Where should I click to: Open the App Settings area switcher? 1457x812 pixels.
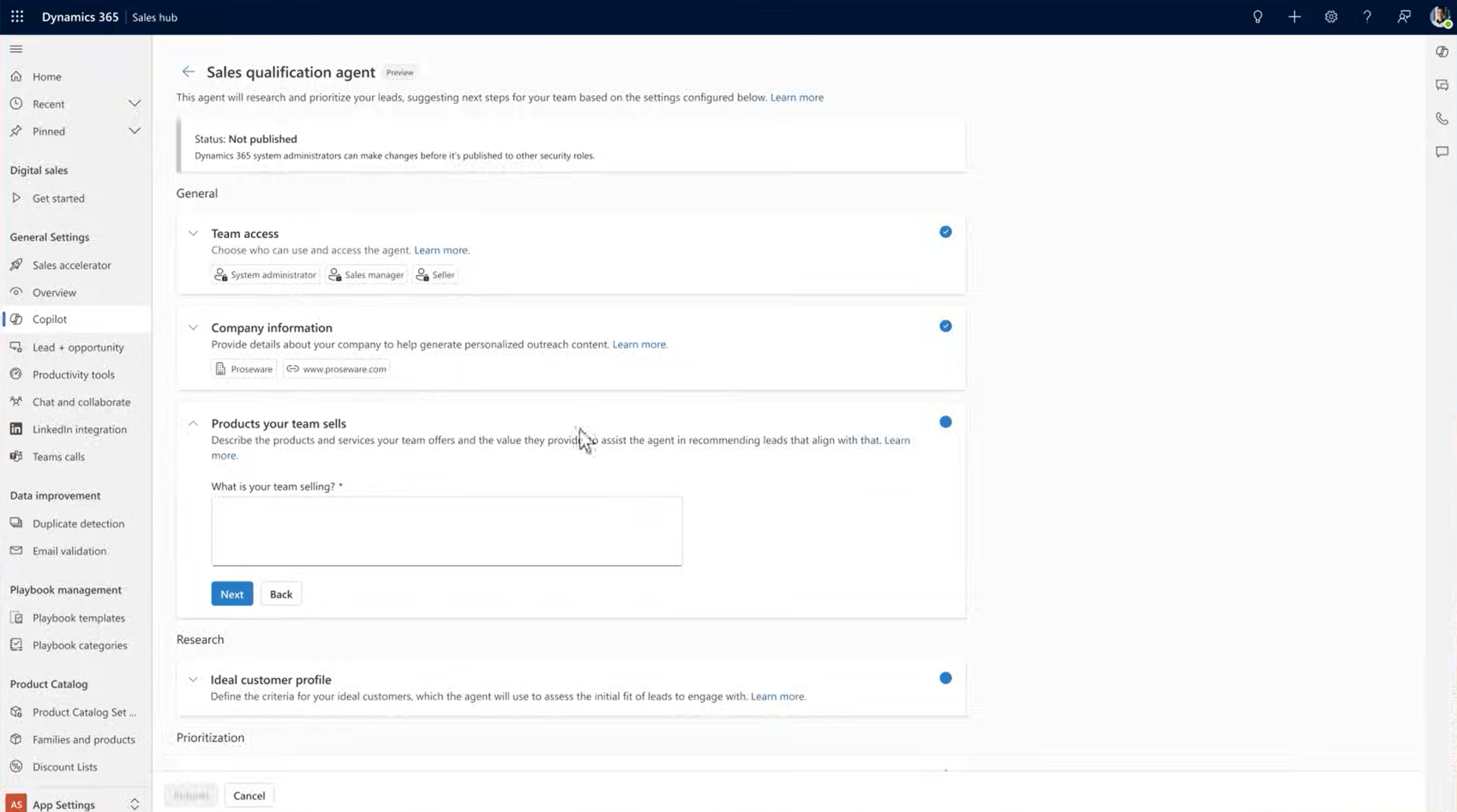click(x=75, y=804)
